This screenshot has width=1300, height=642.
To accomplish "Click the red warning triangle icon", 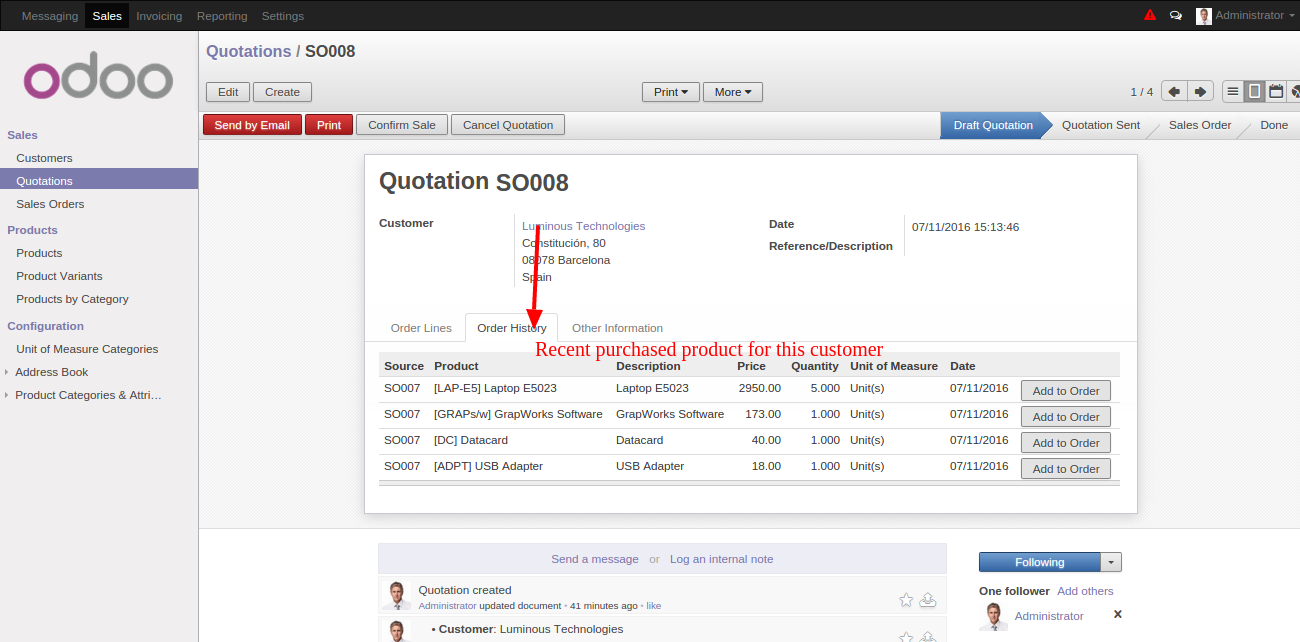I will pos(1150,15).
